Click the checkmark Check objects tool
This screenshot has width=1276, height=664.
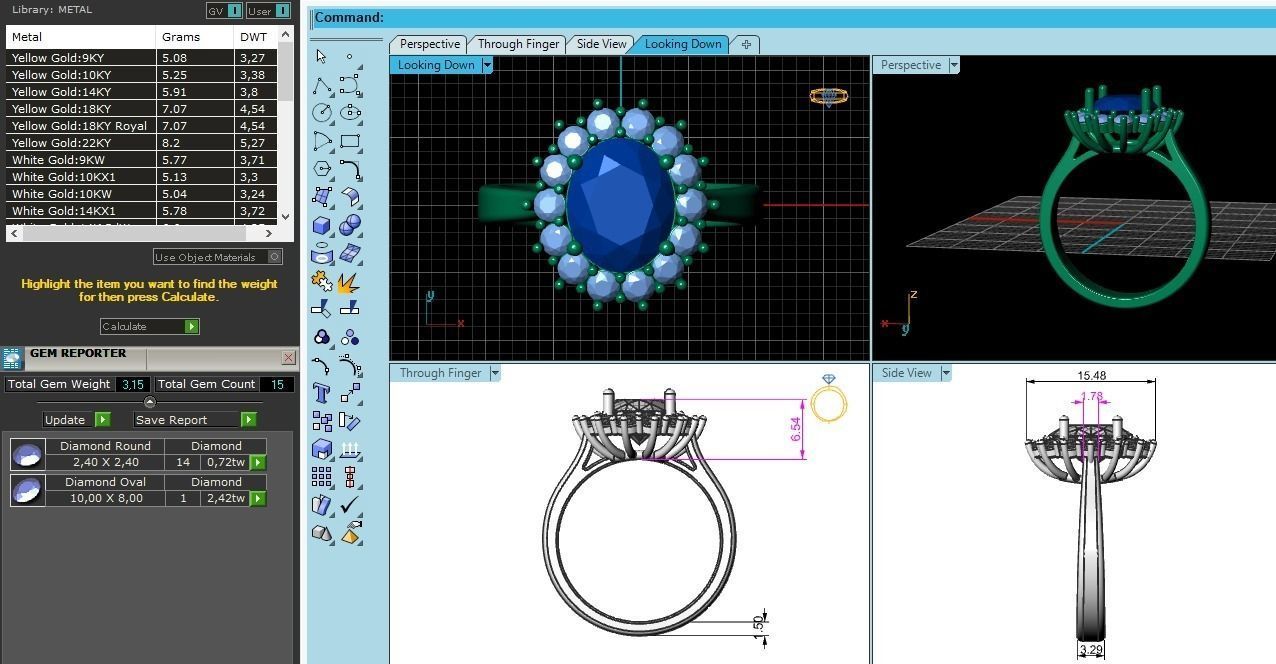(349, 505)
